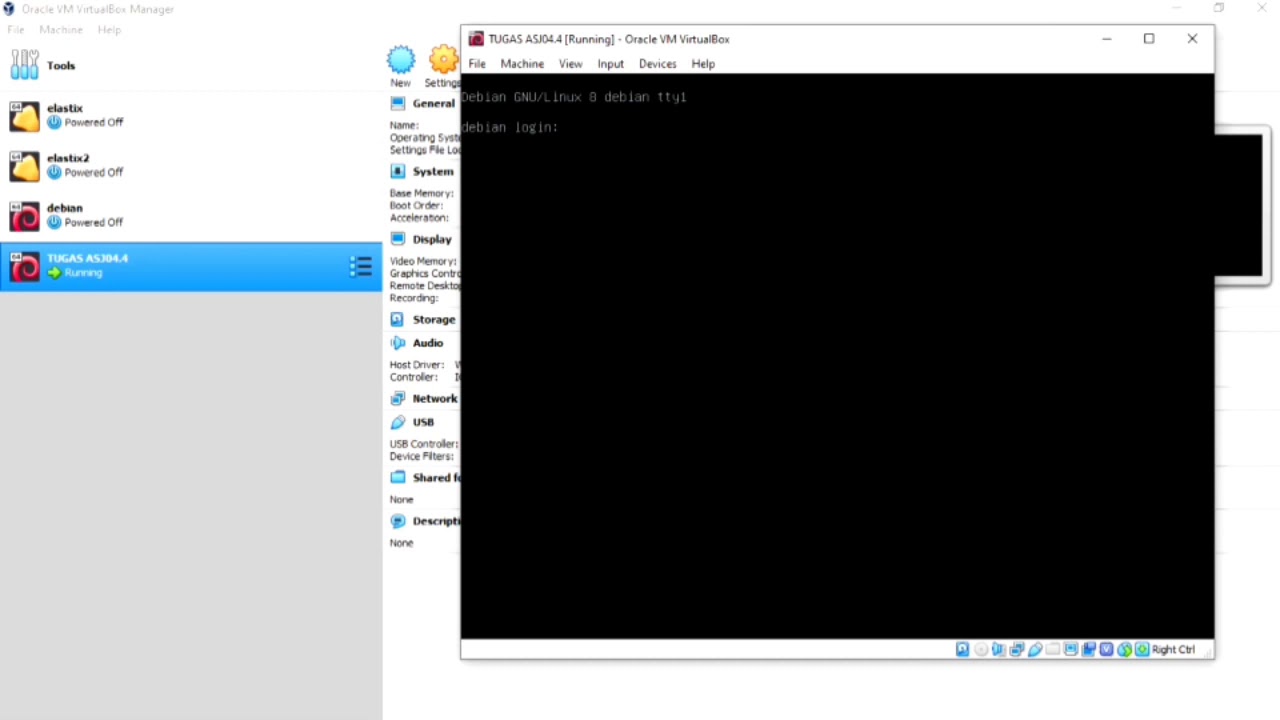Image resolution: width=1280 pixels, height=720 pixels.
Task: Click the 'Recording:' label under Display
Action: tap(414, 298)
